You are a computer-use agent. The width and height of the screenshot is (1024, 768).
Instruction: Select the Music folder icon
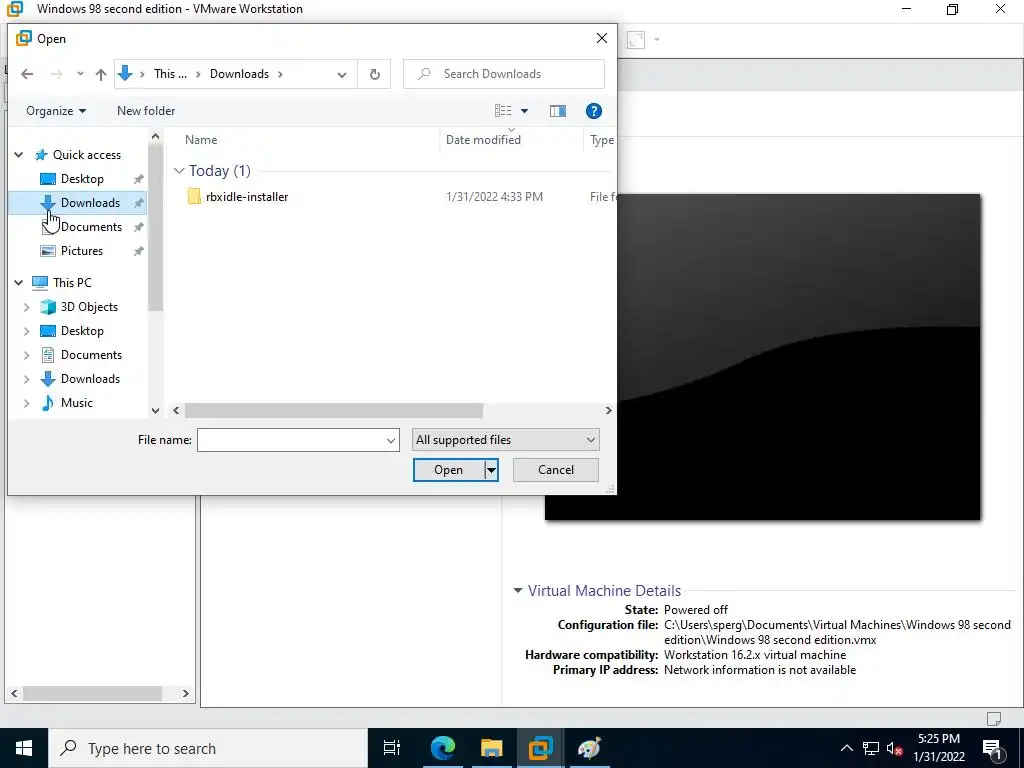click(48, 403)
